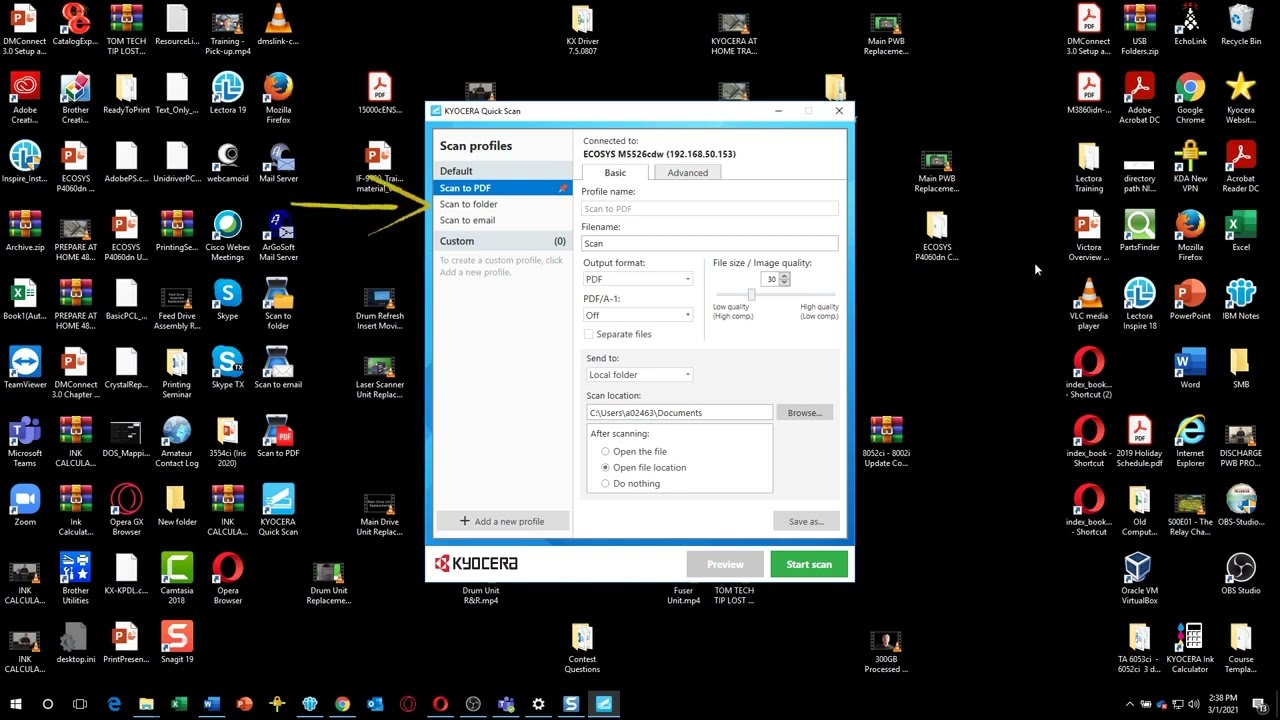Open the Word desktop icon

1190,368
